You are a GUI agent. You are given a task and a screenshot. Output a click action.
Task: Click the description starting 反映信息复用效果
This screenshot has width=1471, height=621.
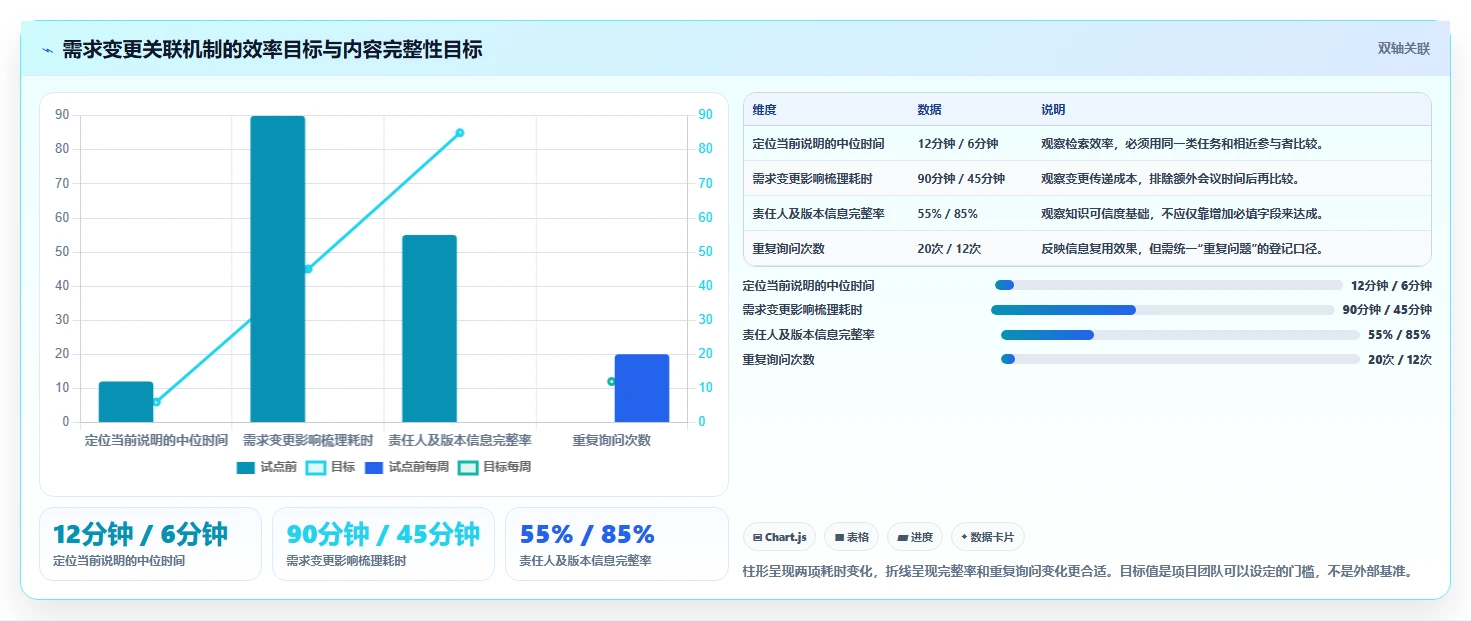(1183, 248)
